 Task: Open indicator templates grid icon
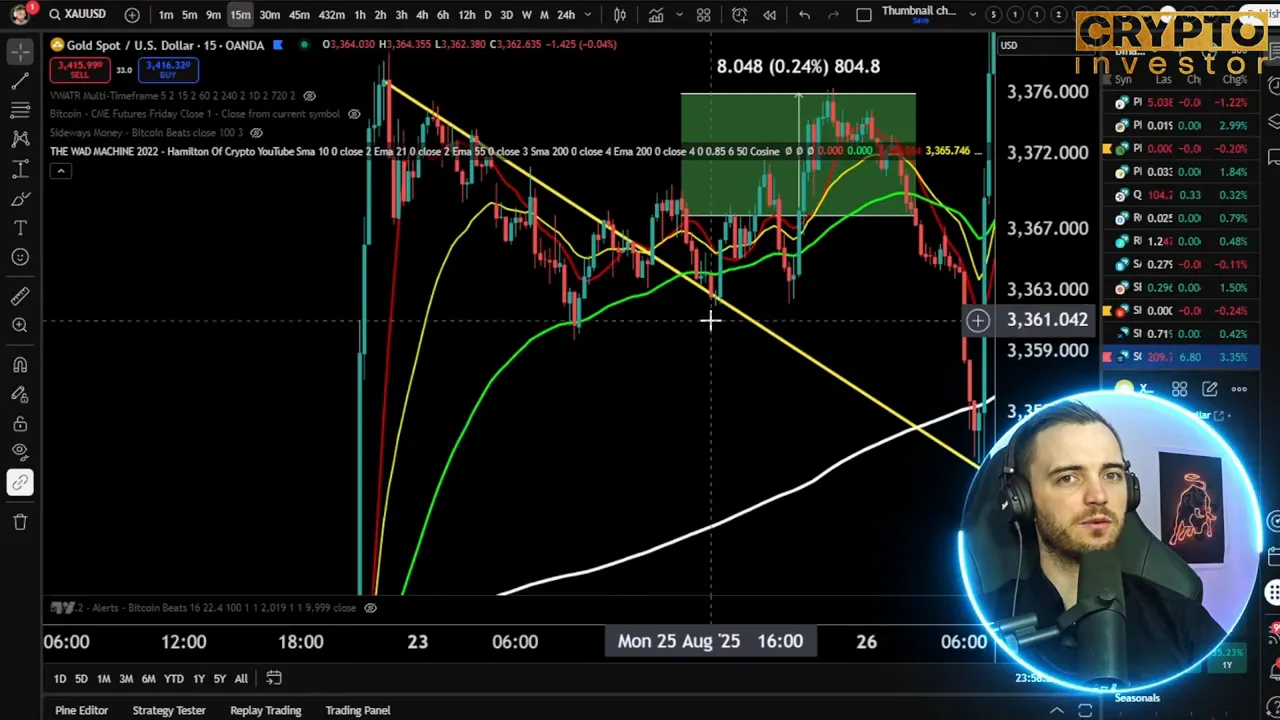click(704, 14)
